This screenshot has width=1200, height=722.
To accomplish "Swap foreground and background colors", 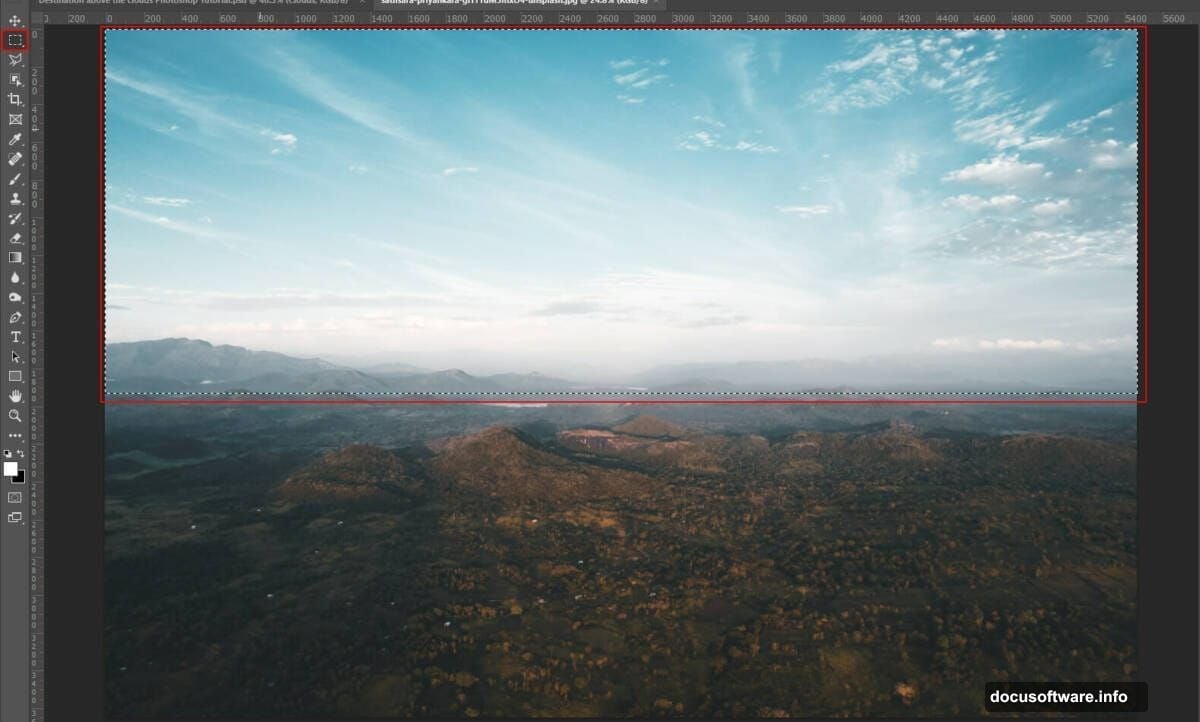I will pyautogui.click(x=21, y=450).
